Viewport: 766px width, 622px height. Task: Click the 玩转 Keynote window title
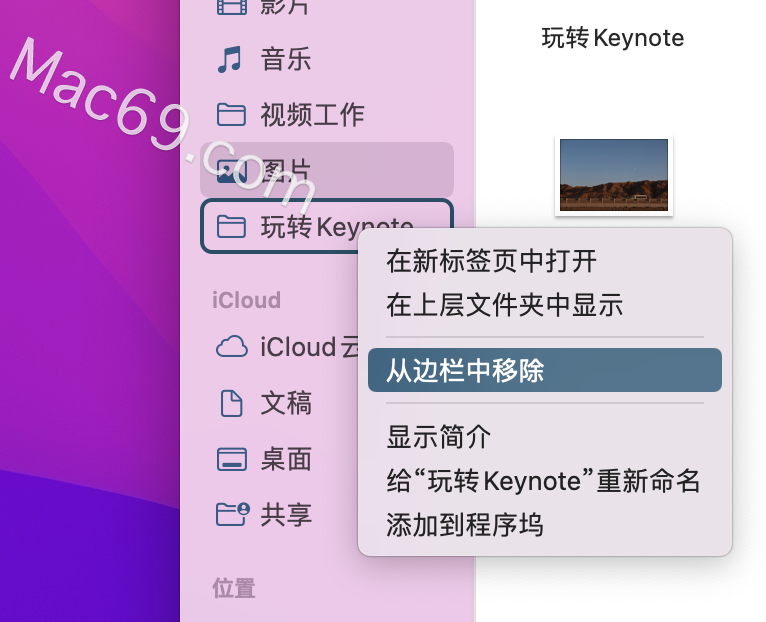click(x=613, y=38)
